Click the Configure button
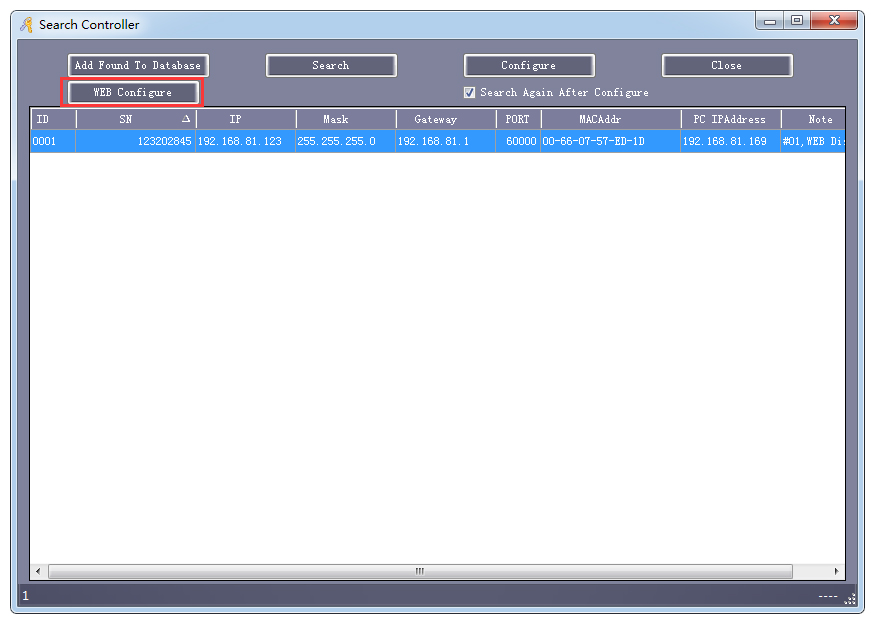The height and width of the screenshot is (622, 874). point(529,65)
